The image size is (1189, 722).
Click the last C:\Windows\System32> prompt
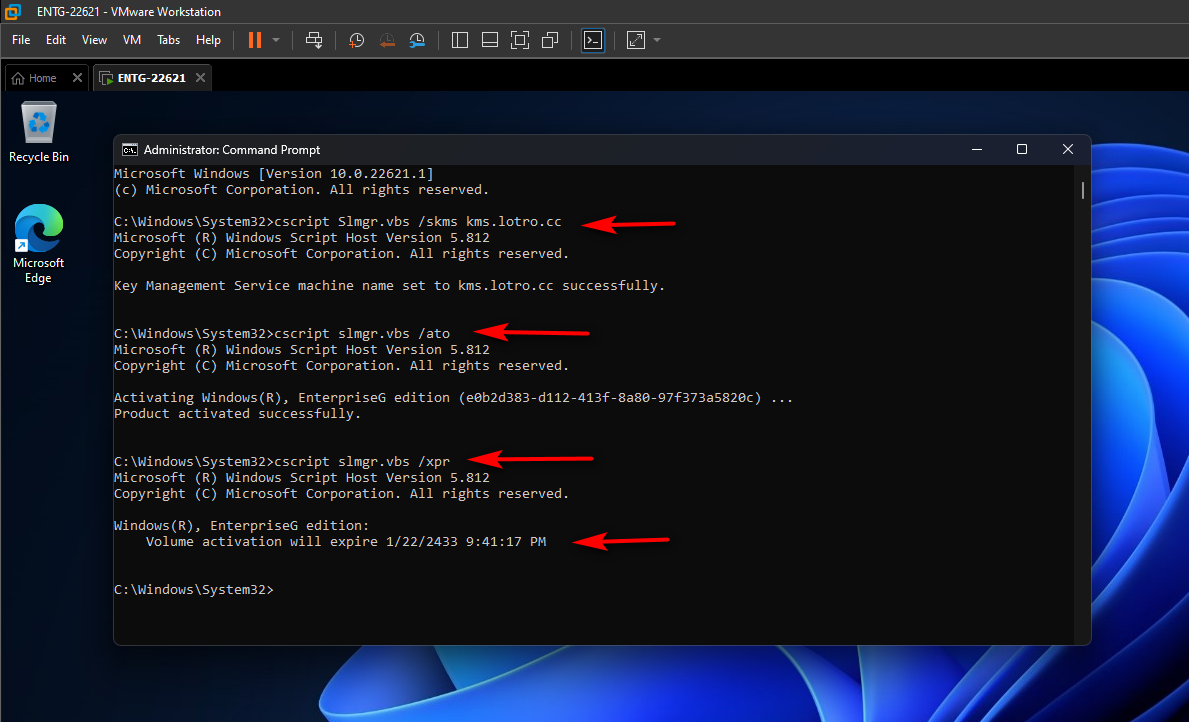[193, 589]
